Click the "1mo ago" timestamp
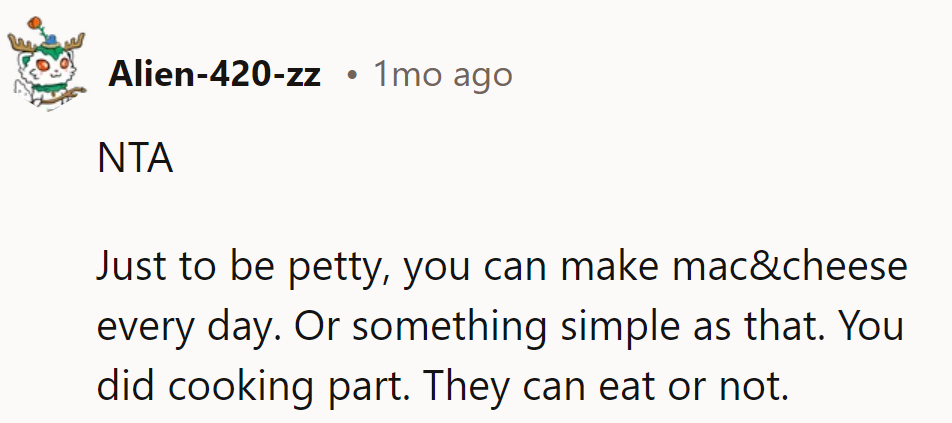This screenshot has width=952, height=423. point(442,74)
